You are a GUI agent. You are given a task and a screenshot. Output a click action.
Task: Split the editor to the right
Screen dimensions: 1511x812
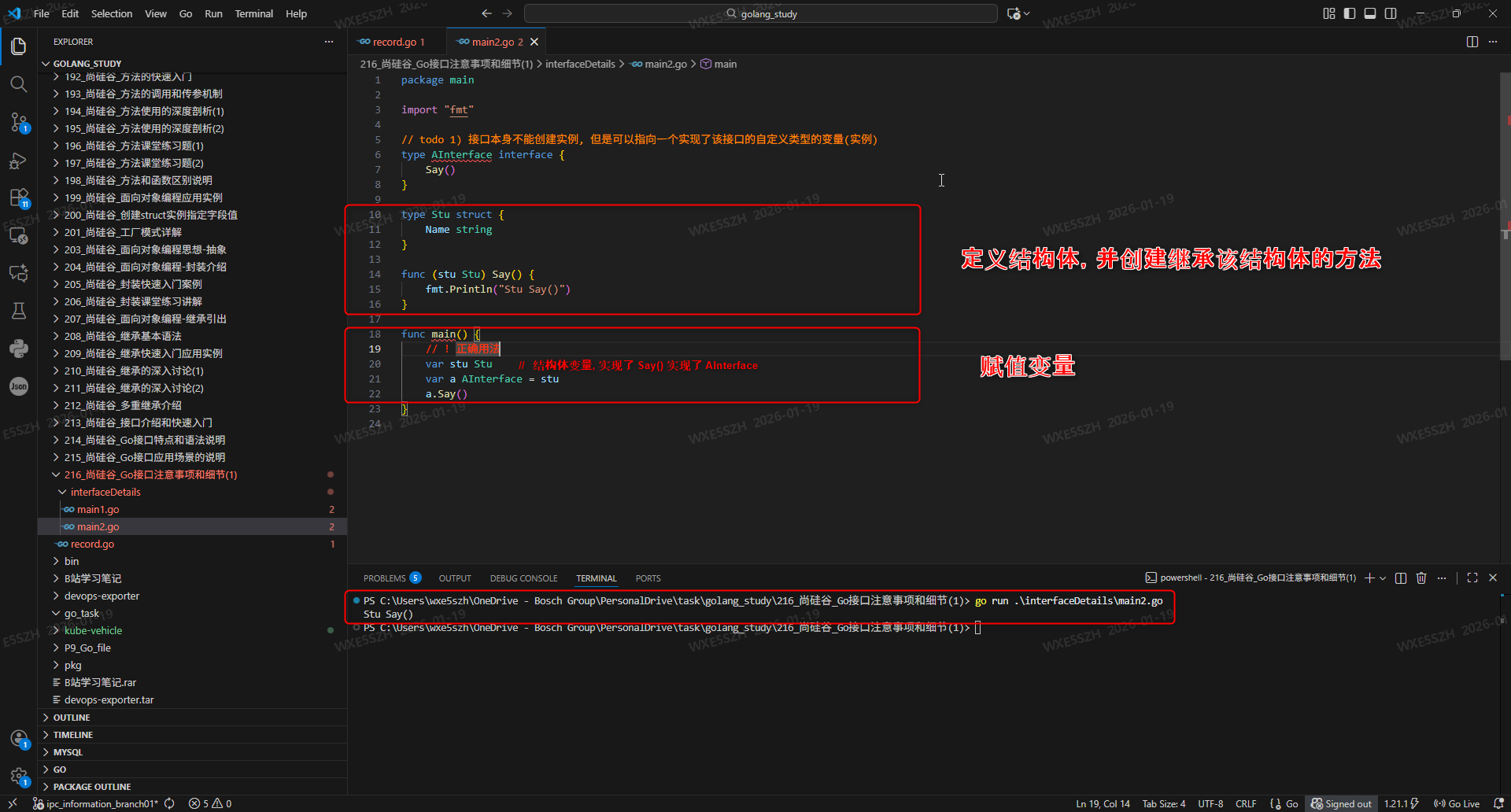(1472, 42)
